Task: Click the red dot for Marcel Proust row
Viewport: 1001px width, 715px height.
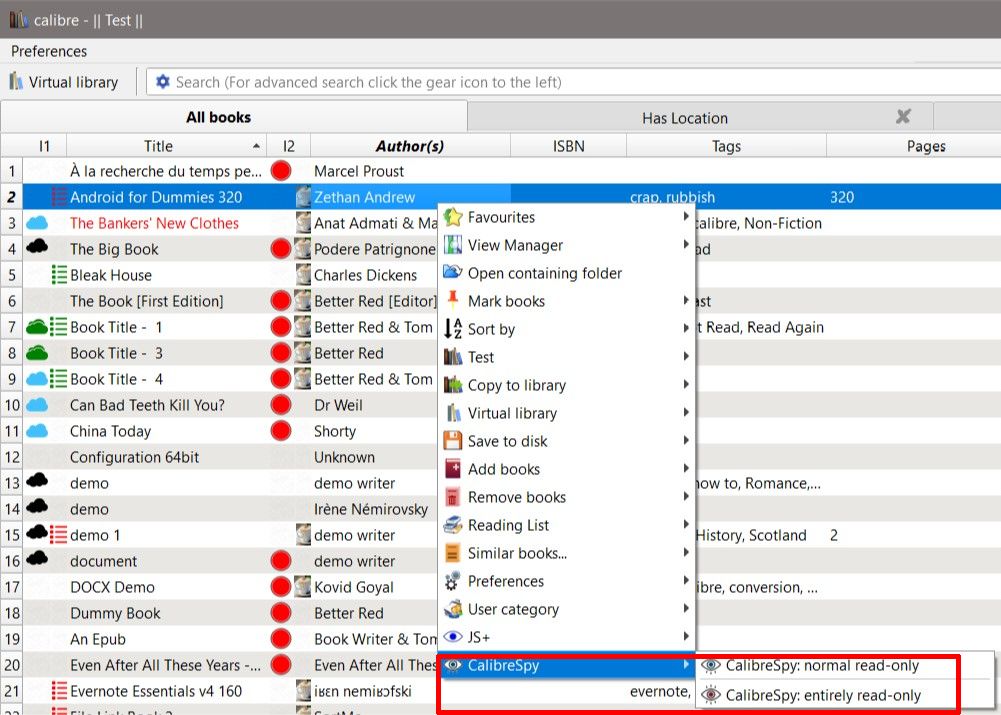Action: pos(281,170)
